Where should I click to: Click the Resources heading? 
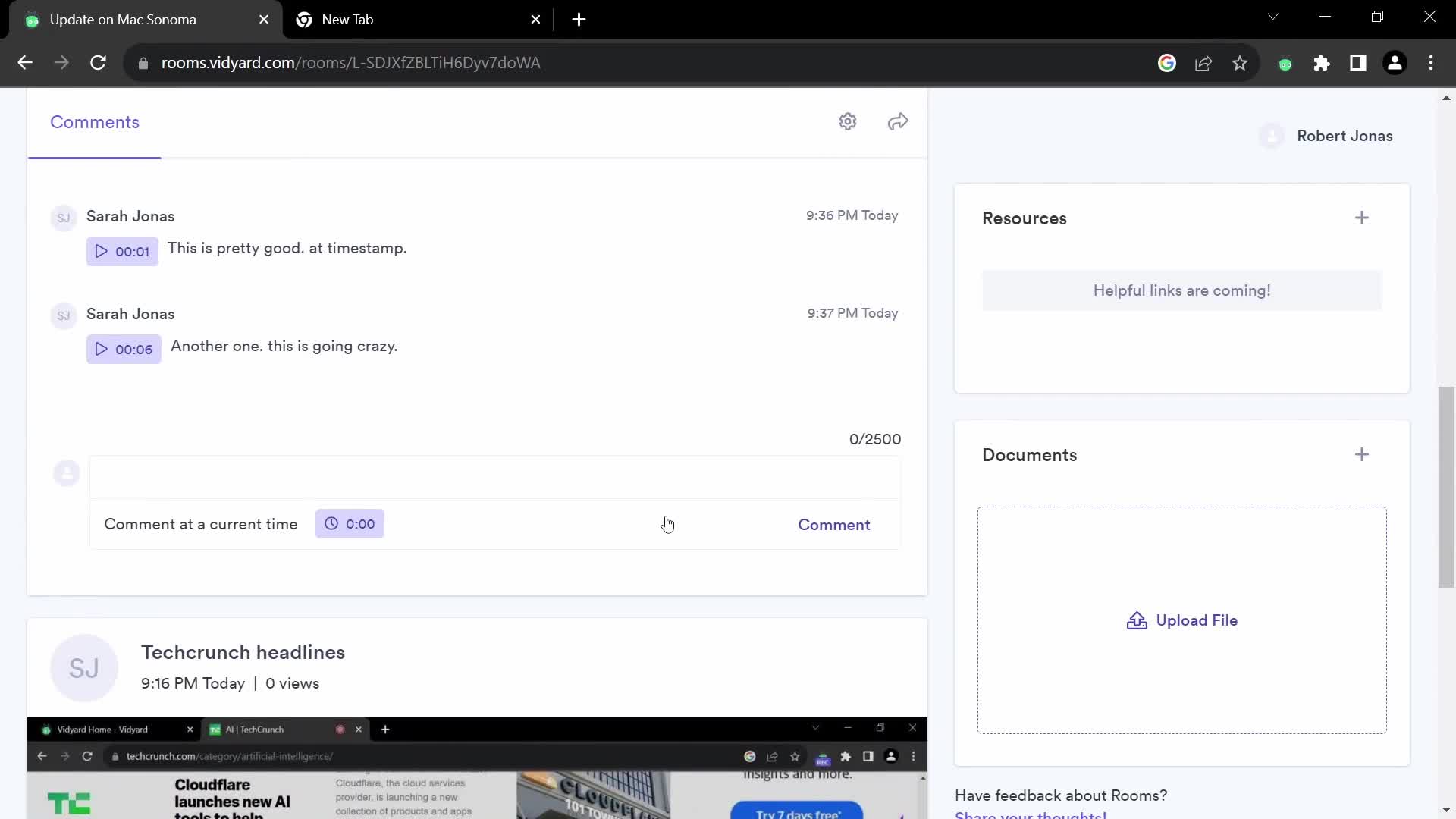click(x=1025, y=218)
